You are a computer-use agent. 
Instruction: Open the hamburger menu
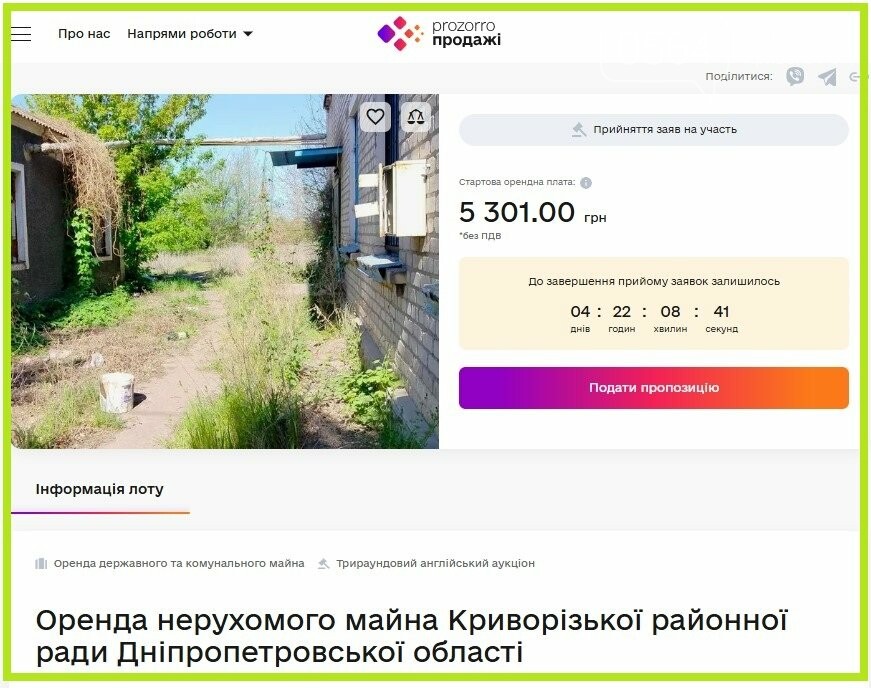(21, 34)
